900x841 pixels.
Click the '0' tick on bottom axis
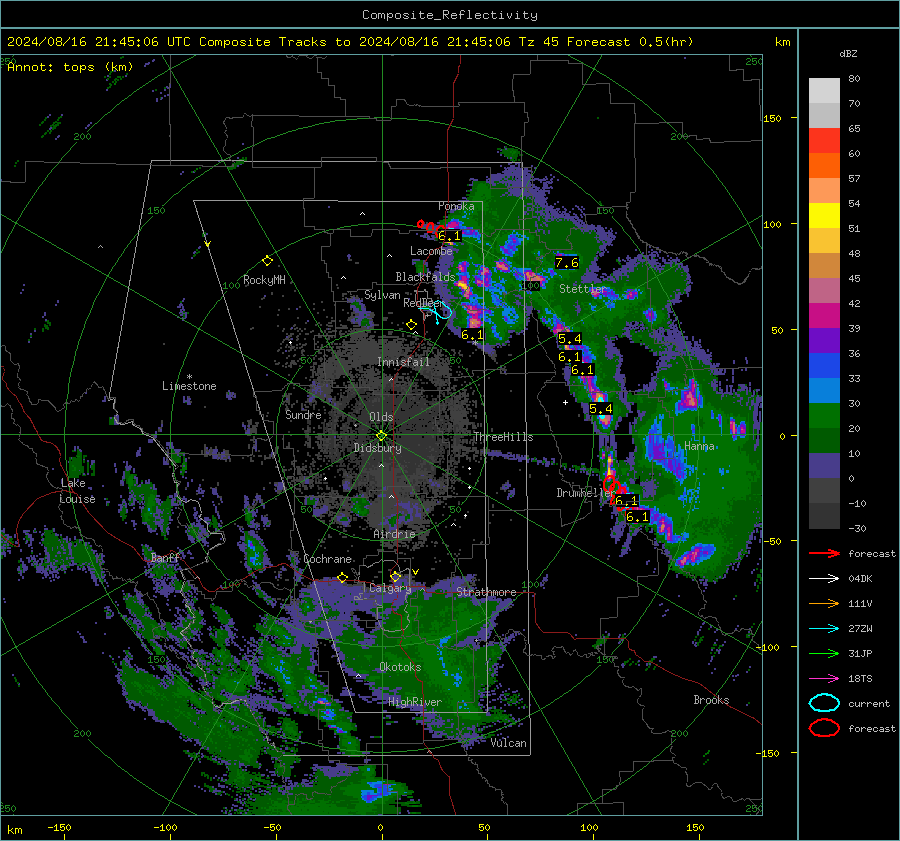380,827
